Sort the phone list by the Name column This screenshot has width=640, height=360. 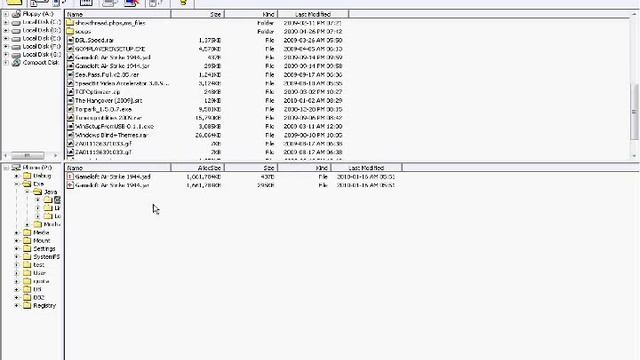[118, 168]
